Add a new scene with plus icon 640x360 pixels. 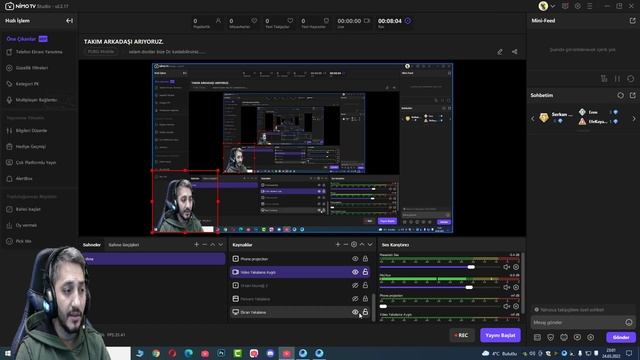(196, 244)
